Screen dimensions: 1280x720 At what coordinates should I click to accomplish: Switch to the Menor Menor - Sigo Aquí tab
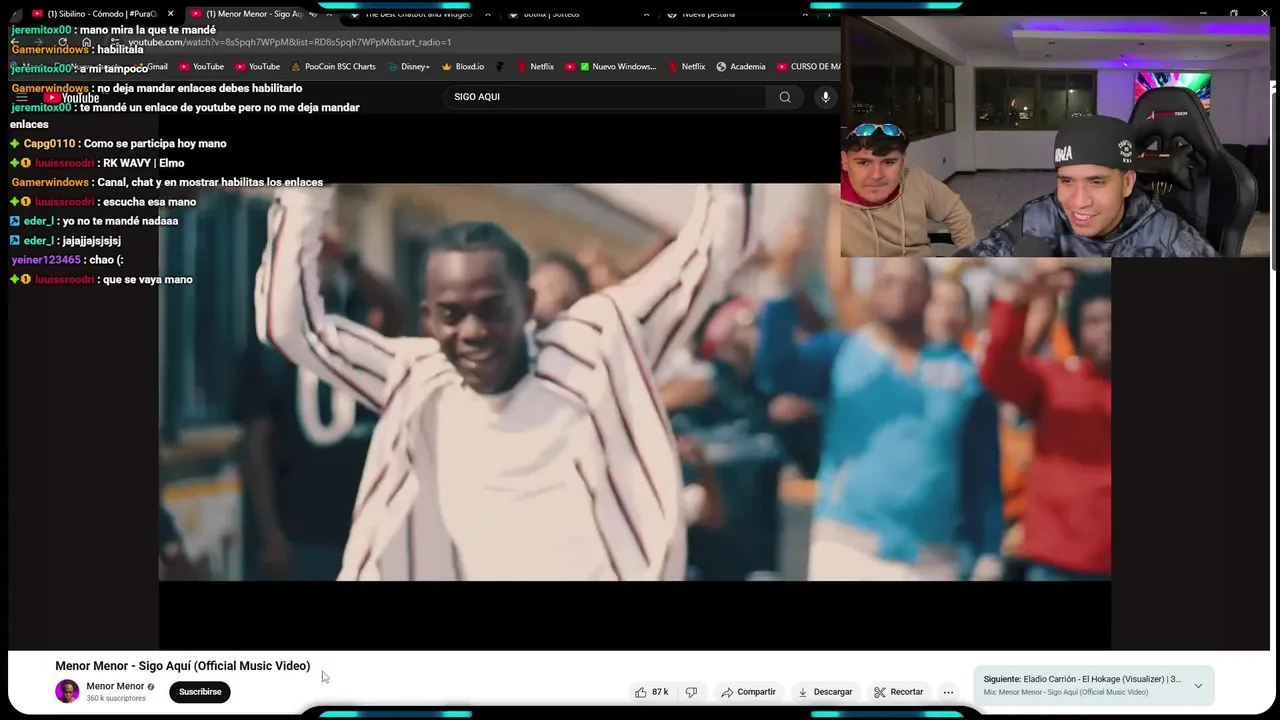[253, 14]
